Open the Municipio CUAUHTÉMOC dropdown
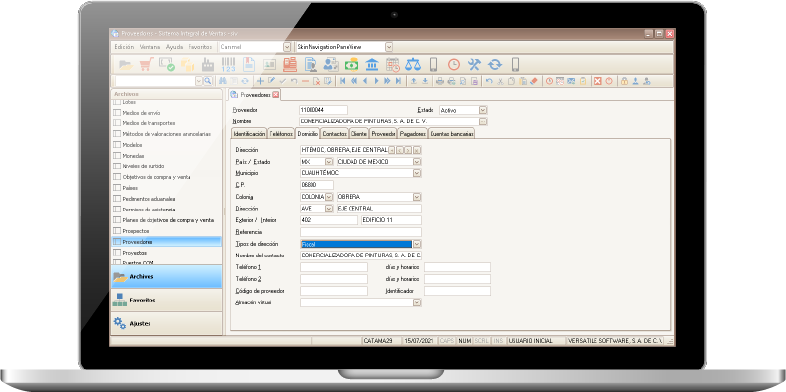This screenshot has width=786, height=392. [x=417, y=173]
